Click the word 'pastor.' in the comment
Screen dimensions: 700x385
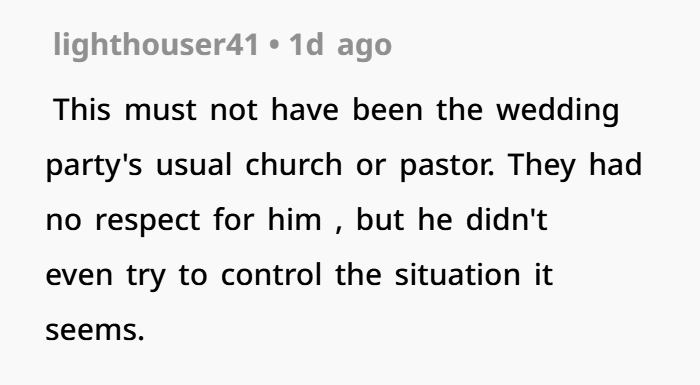tap(446, 166)
